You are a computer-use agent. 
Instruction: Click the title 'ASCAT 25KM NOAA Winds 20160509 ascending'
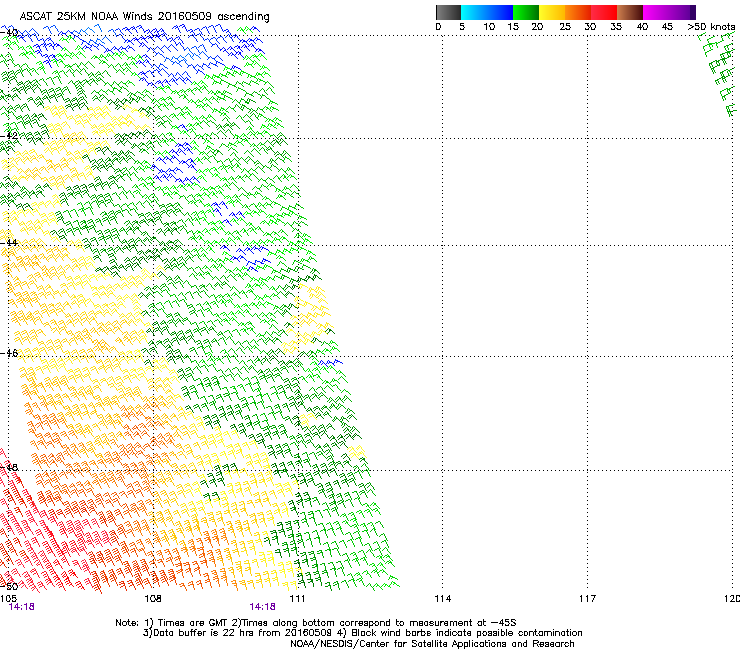[144, 16]
